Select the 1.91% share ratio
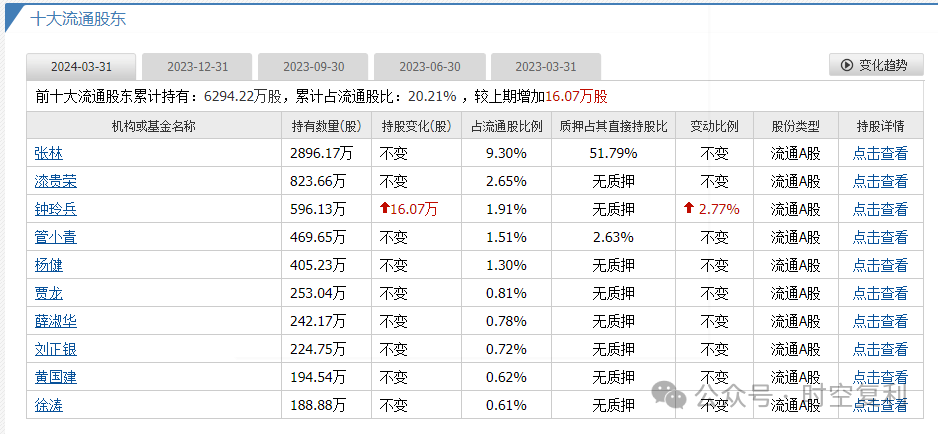The image size is (938, 434). [x=506, y=209]
